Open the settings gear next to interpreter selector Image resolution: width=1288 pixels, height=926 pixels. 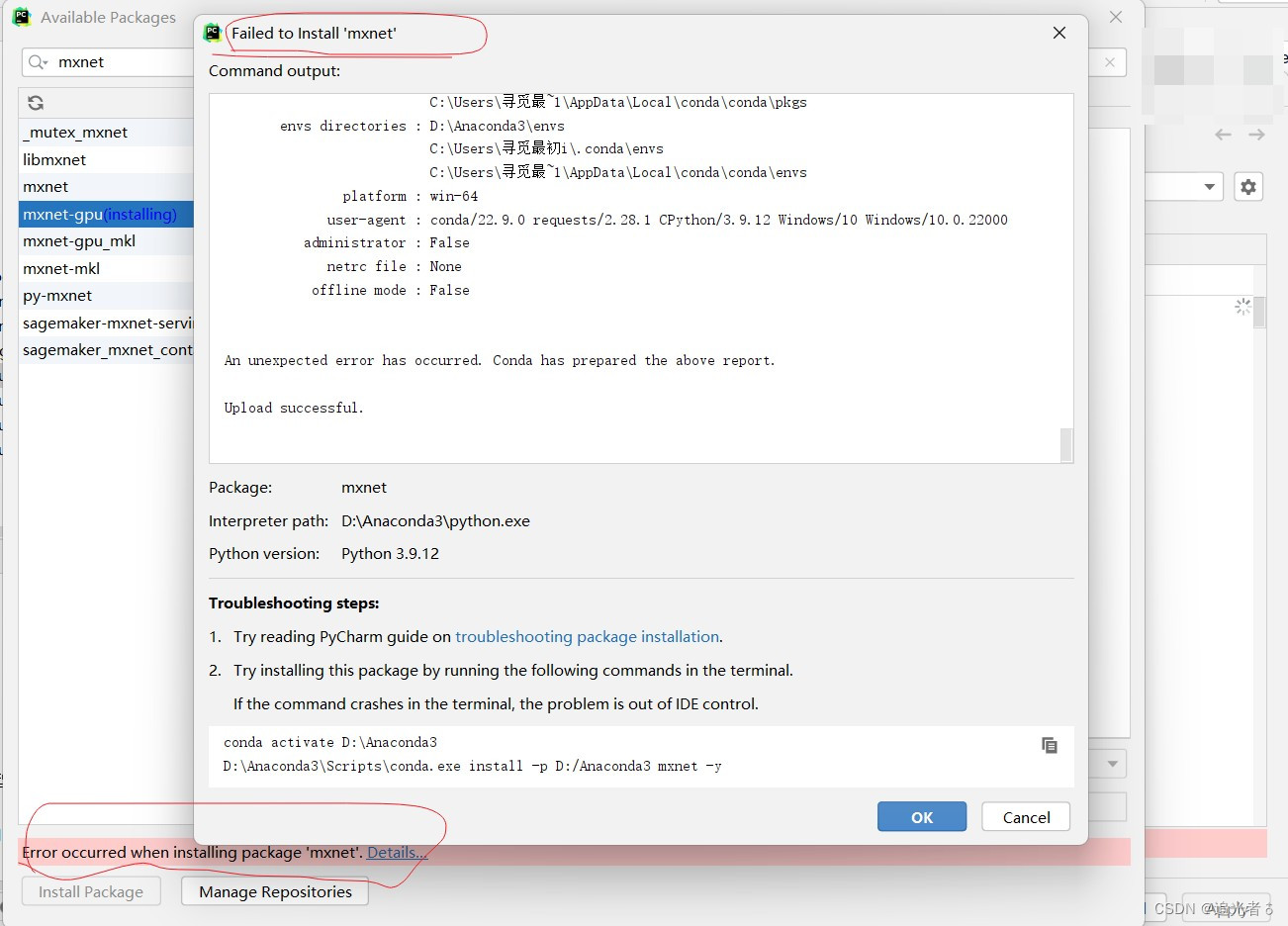click(1248, 186)
